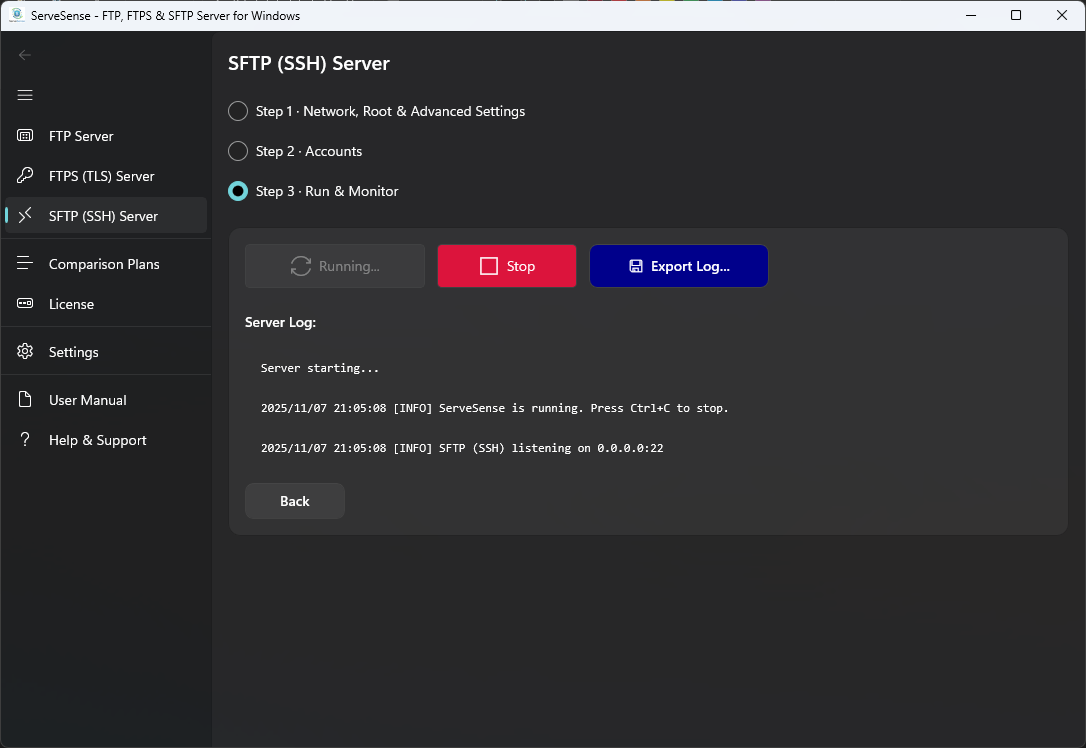This screenshot has width=1086, height=748.
Task: Click the save icon on Export Log button
Action: [636, 266]
